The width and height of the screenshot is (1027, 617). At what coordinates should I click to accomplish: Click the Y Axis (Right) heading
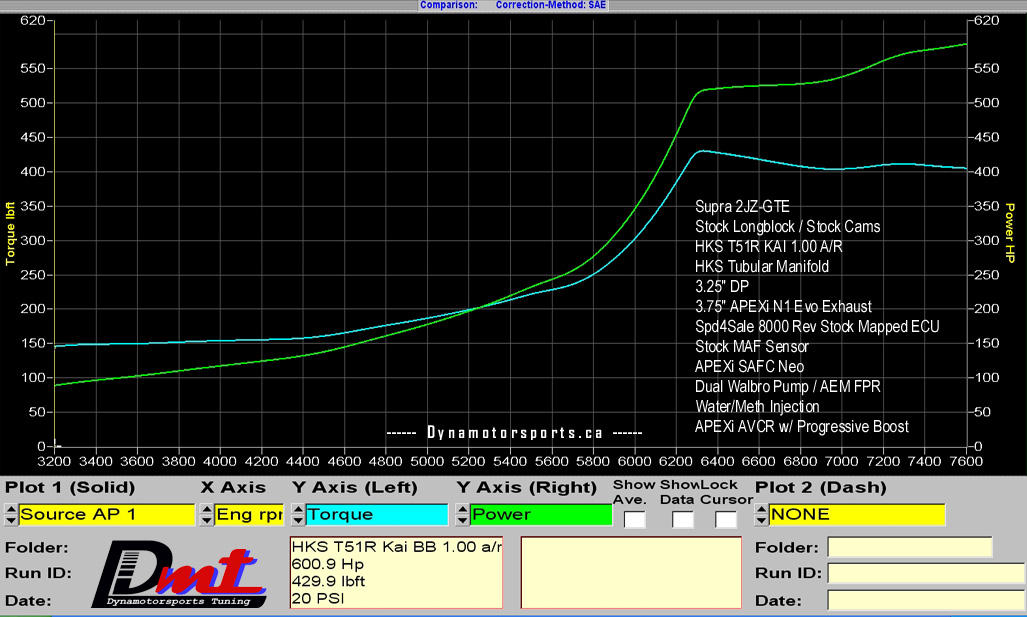(527, 488)
